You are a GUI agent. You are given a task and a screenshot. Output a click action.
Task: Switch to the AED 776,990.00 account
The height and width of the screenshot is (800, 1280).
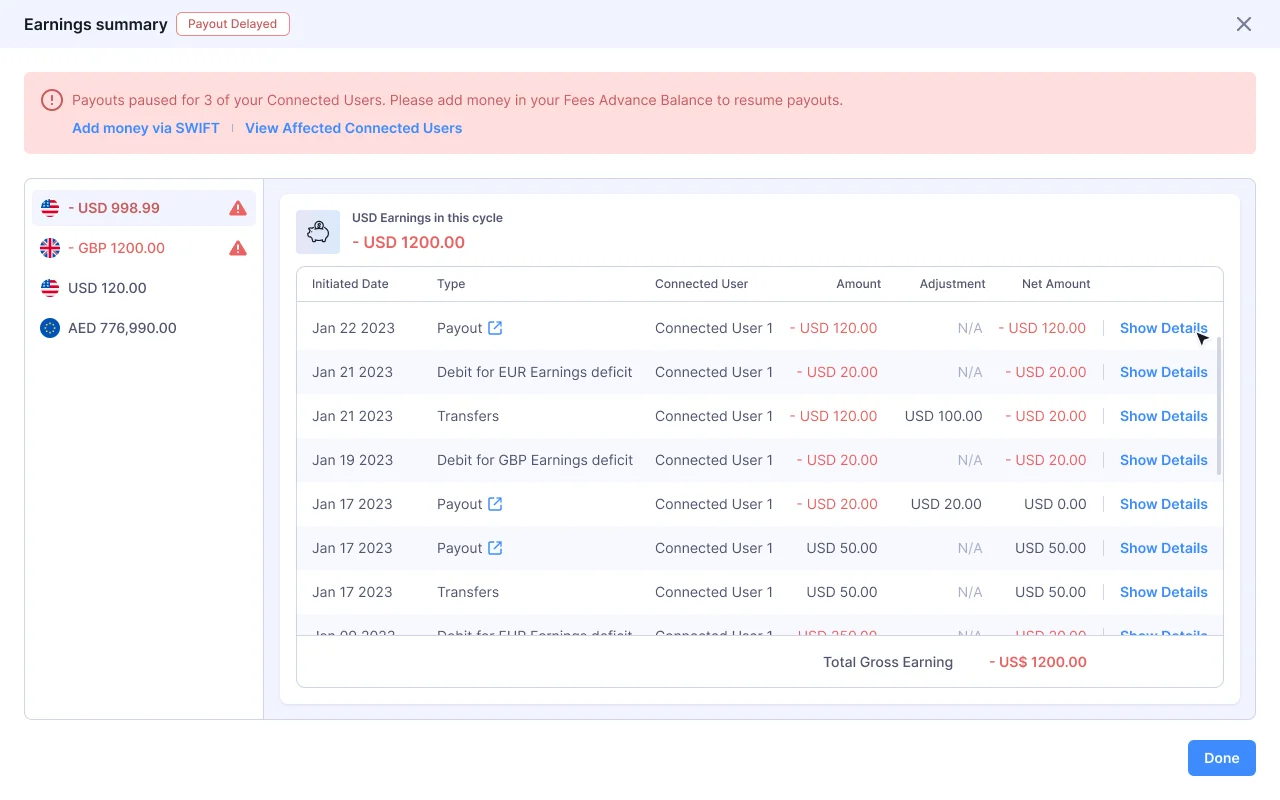tap(120, 328)
